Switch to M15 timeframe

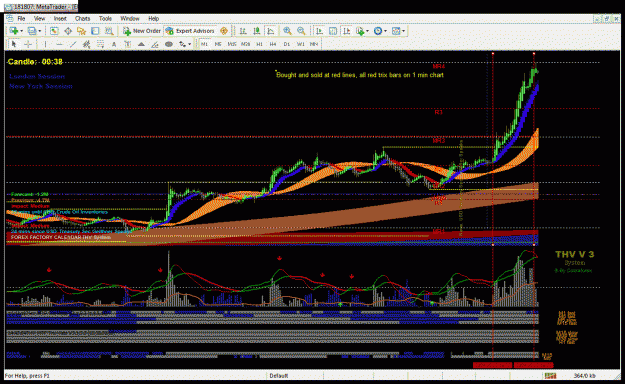[232, 44]
